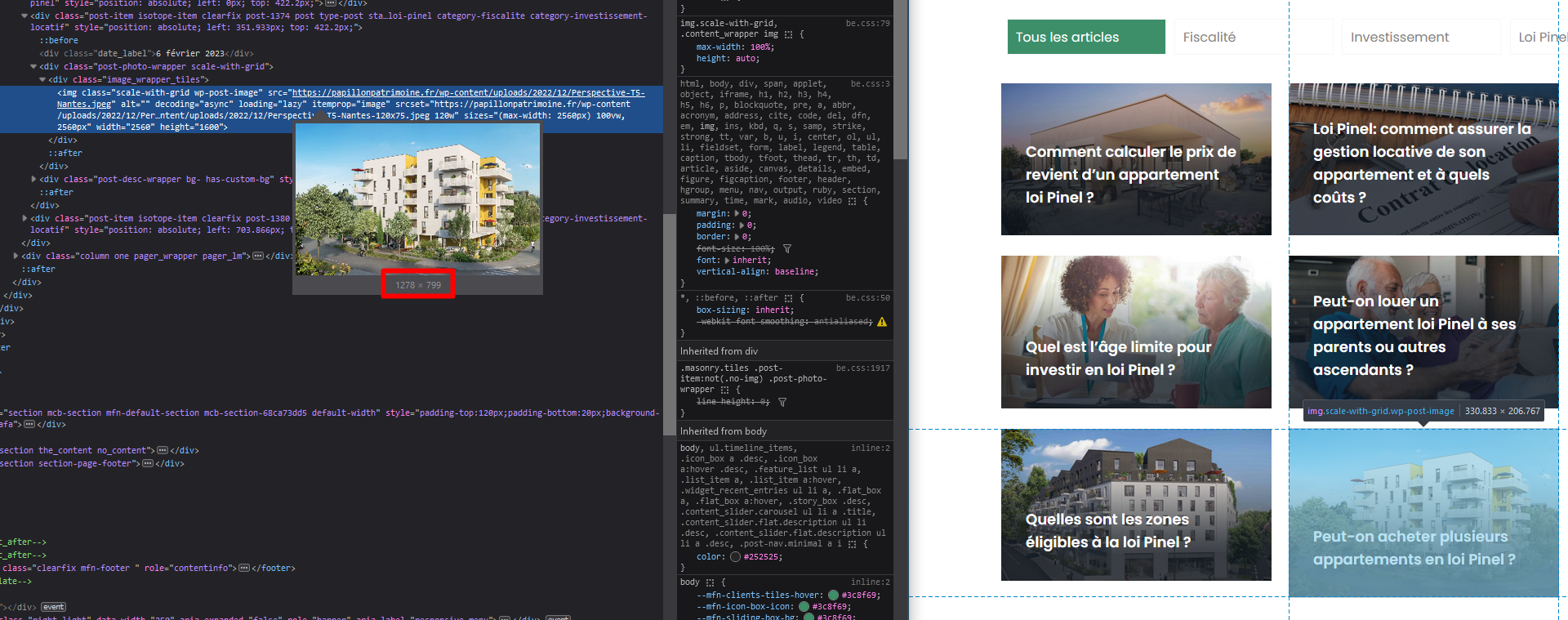The width and height of the screenshot is (1568, 620).
Task: Click the markup panel vertical scrollbar
Action: click(x=669, y=327)
